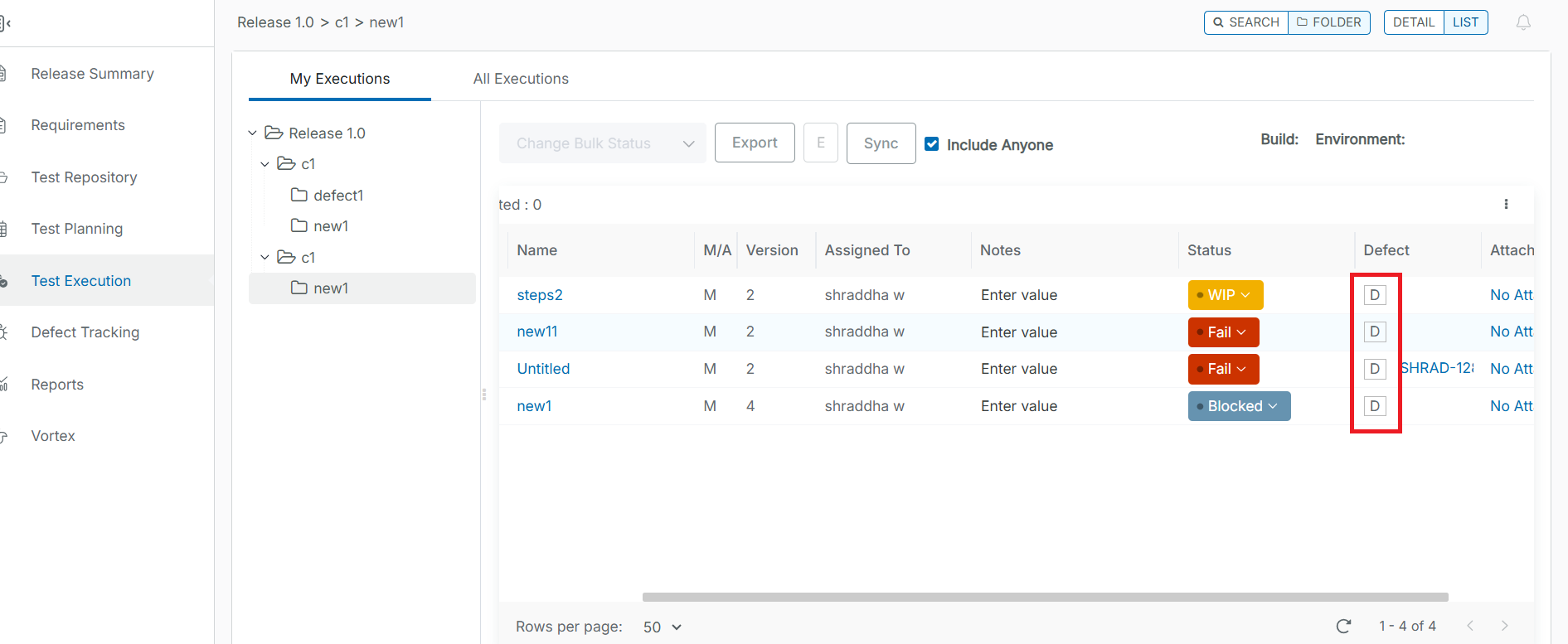
Task: Open defect D icon for new11 row
Action: [1375, 332]
